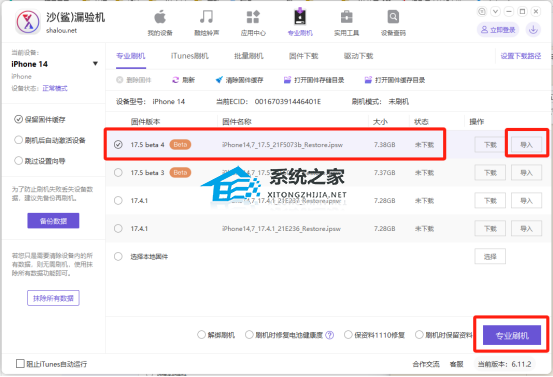Image resolution: width=553 pixels, height=377 pixels.
Task: Click 导入 in 21E236 firmware row
Action: click(x=527, y=229)
